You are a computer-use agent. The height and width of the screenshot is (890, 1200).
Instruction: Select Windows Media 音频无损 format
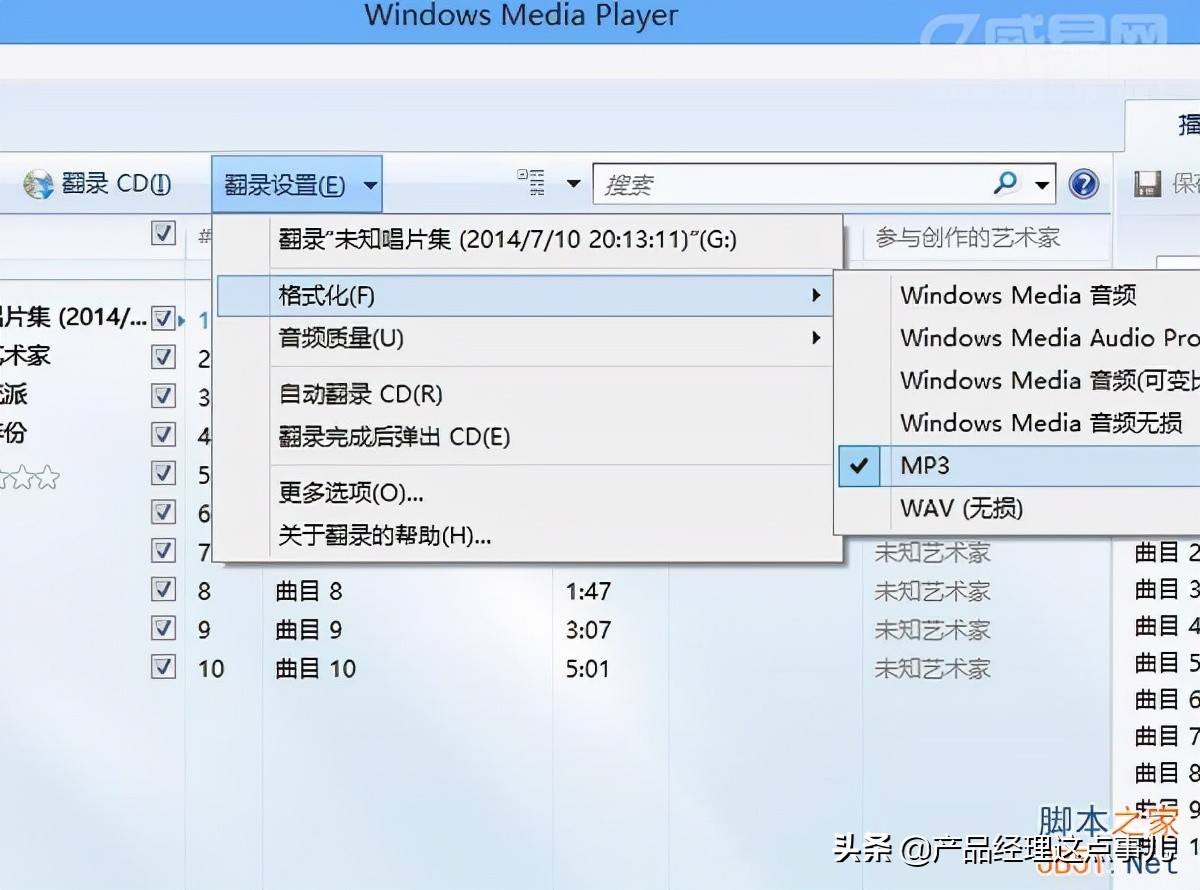pyautogui.click(x=1040, y=423)
